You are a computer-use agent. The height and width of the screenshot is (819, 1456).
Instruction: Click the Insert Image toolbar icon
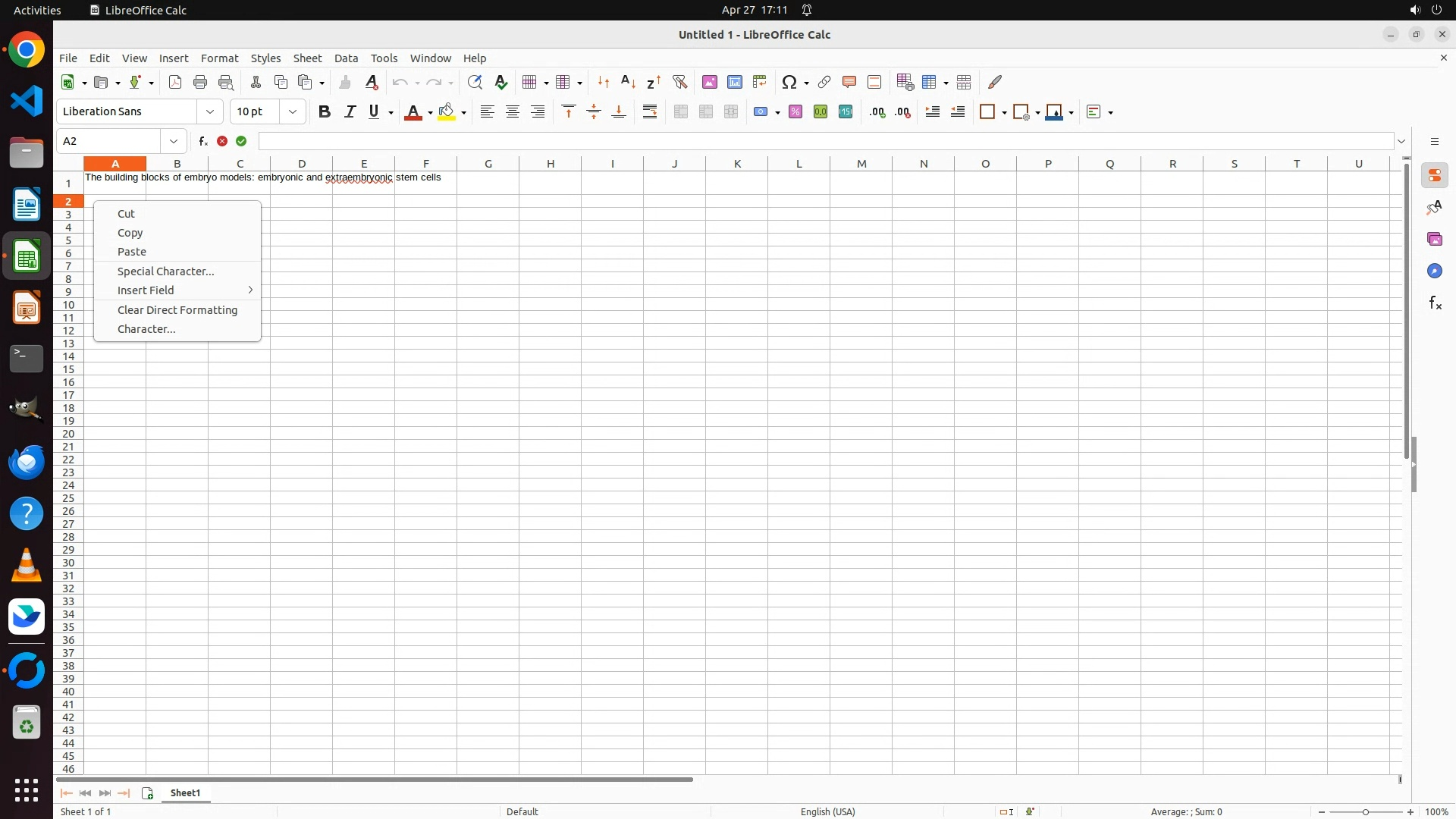[x=710, y=82]
